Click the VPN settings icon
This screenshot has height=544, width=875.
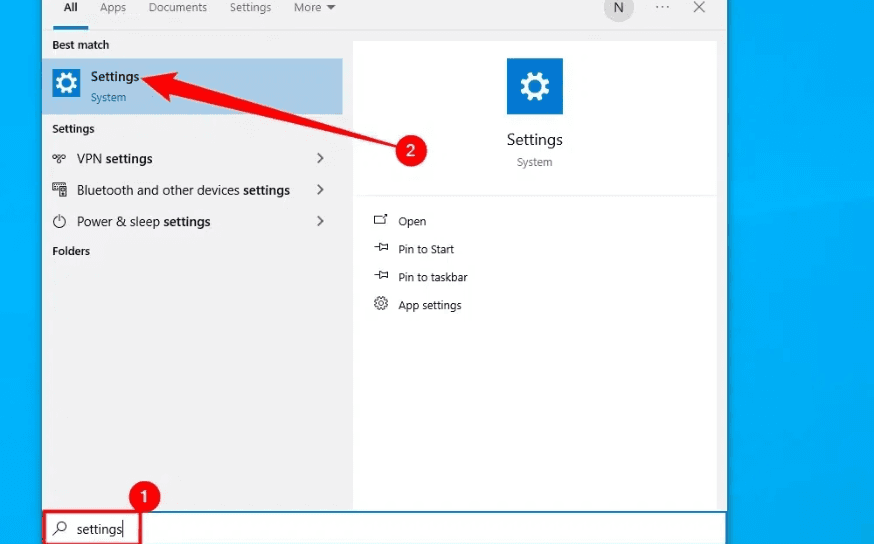coord(60,159)
